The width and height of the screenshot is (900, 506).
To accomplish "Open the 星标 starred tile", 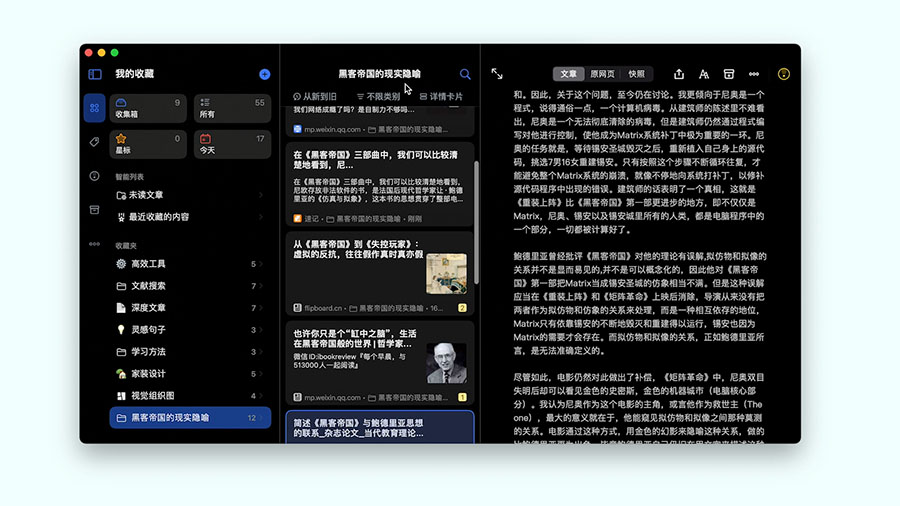I will (148, 144).
